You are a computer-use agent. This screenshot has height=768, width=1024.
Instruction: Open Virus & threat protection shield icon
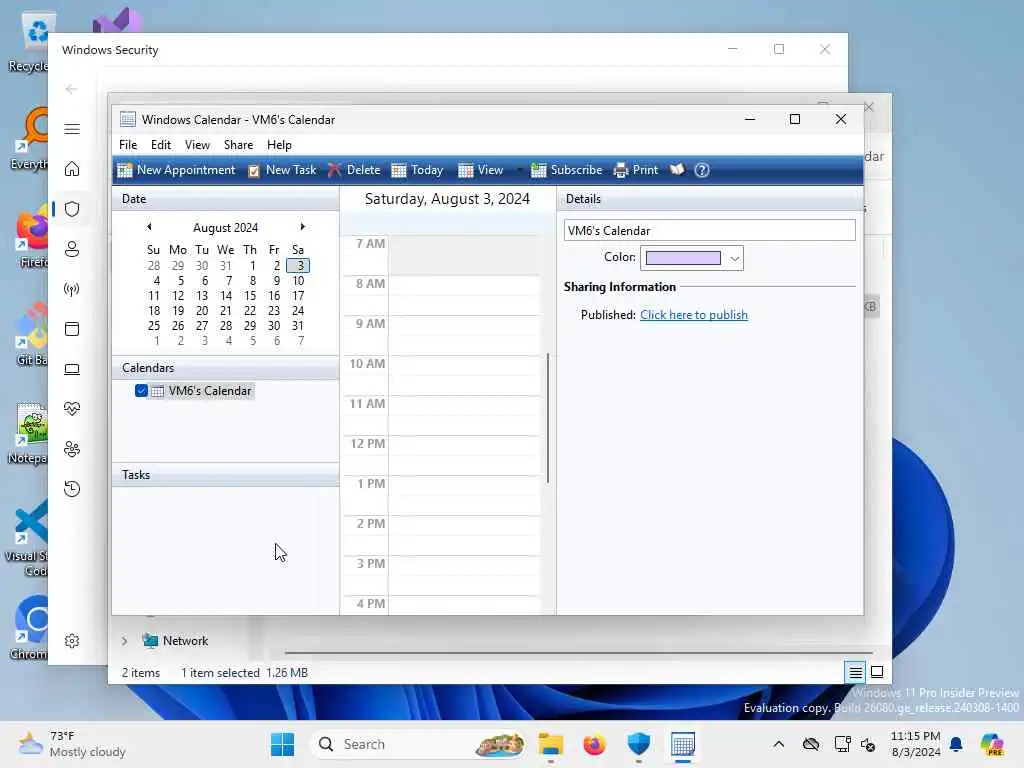pos(72,209)
